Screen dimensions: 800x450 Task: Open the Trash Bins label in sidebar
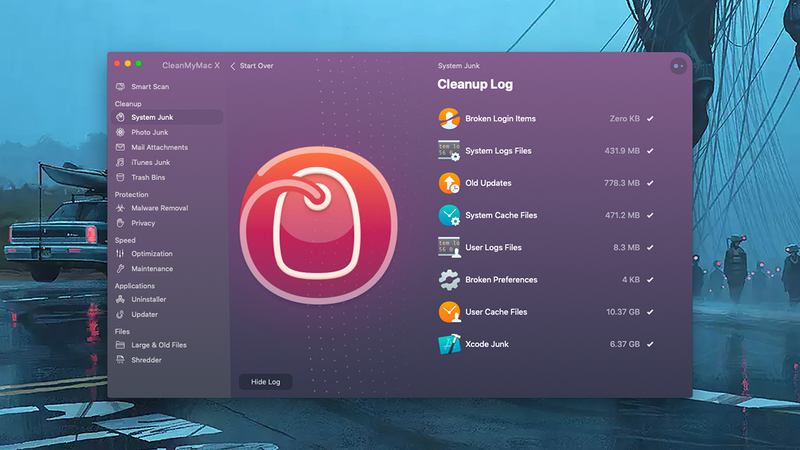(x=148, y=178)
